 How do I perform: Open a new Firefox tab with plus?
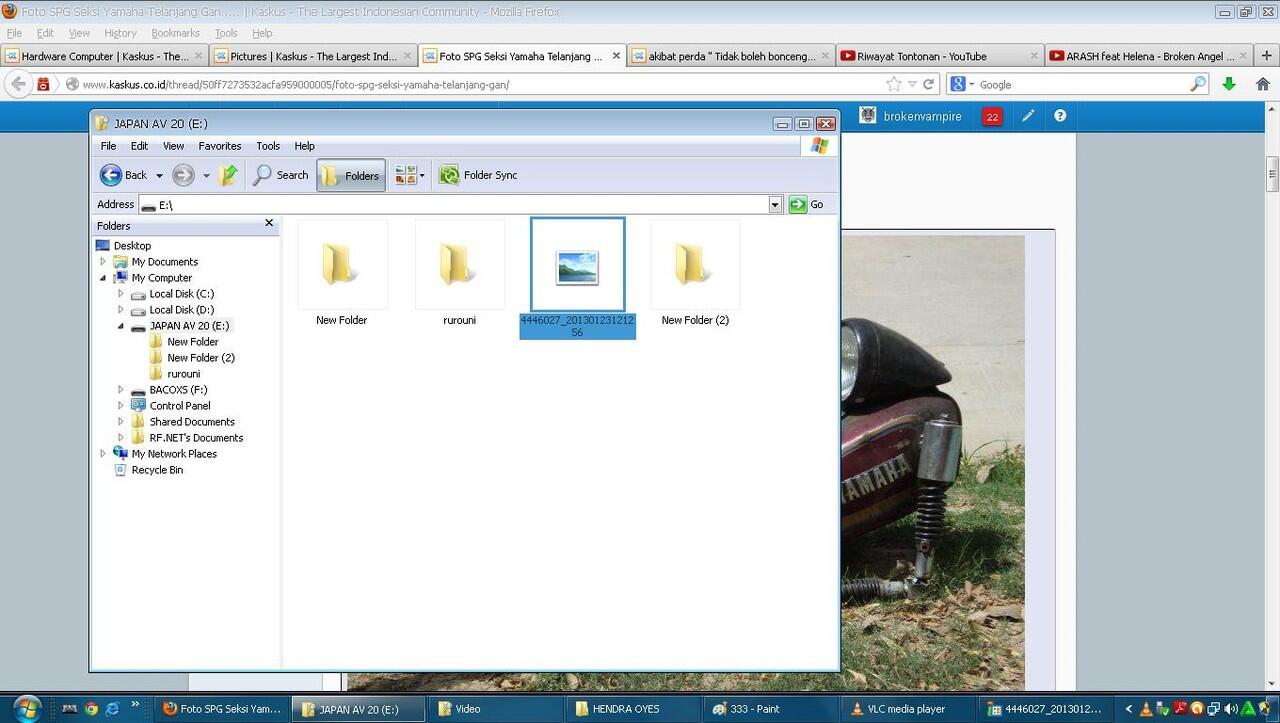click(x=1266, y=56)
